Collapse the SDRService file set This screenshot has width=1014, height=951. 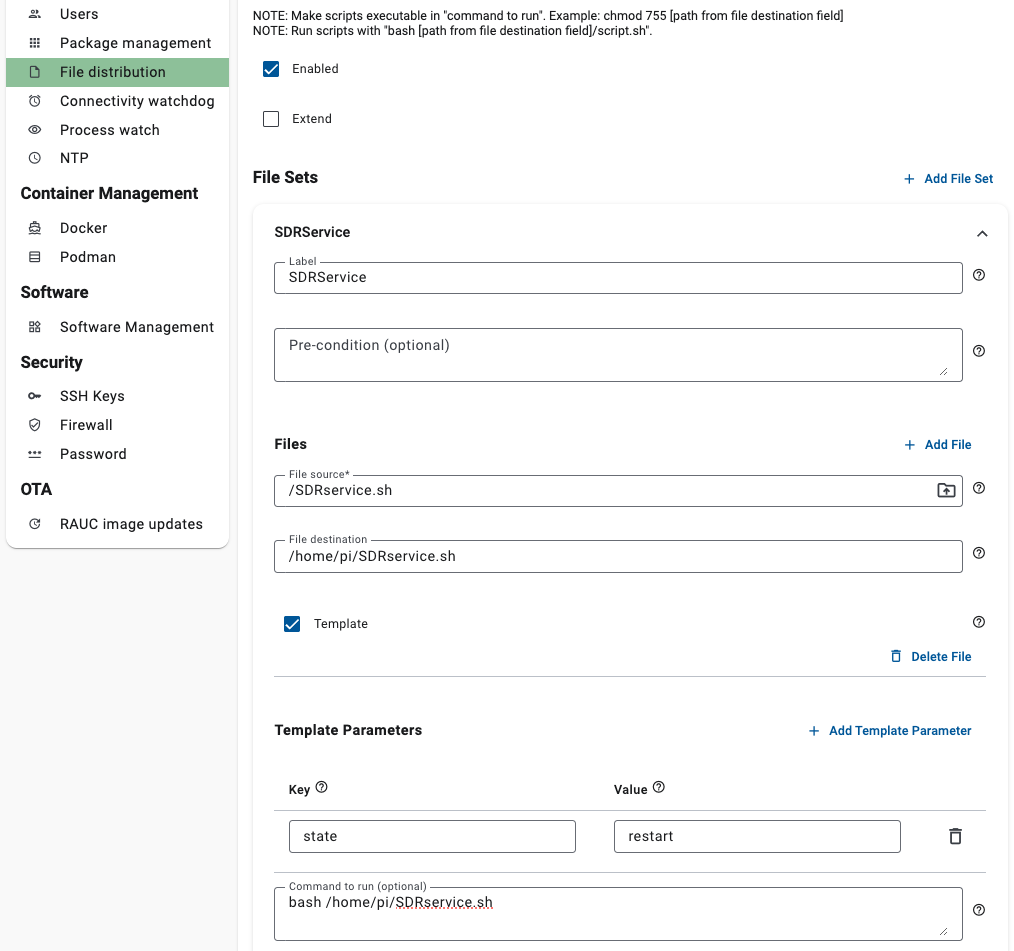pyautogui.click(x=981, y=232)
